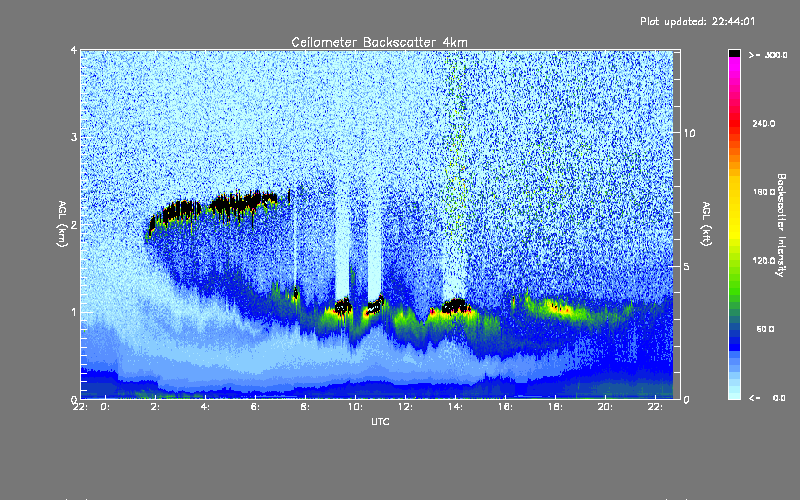Select the 'Ceilometer Backscatter 4km' plot title
Screen dimensions: 800x500
(x=379, y=42)
